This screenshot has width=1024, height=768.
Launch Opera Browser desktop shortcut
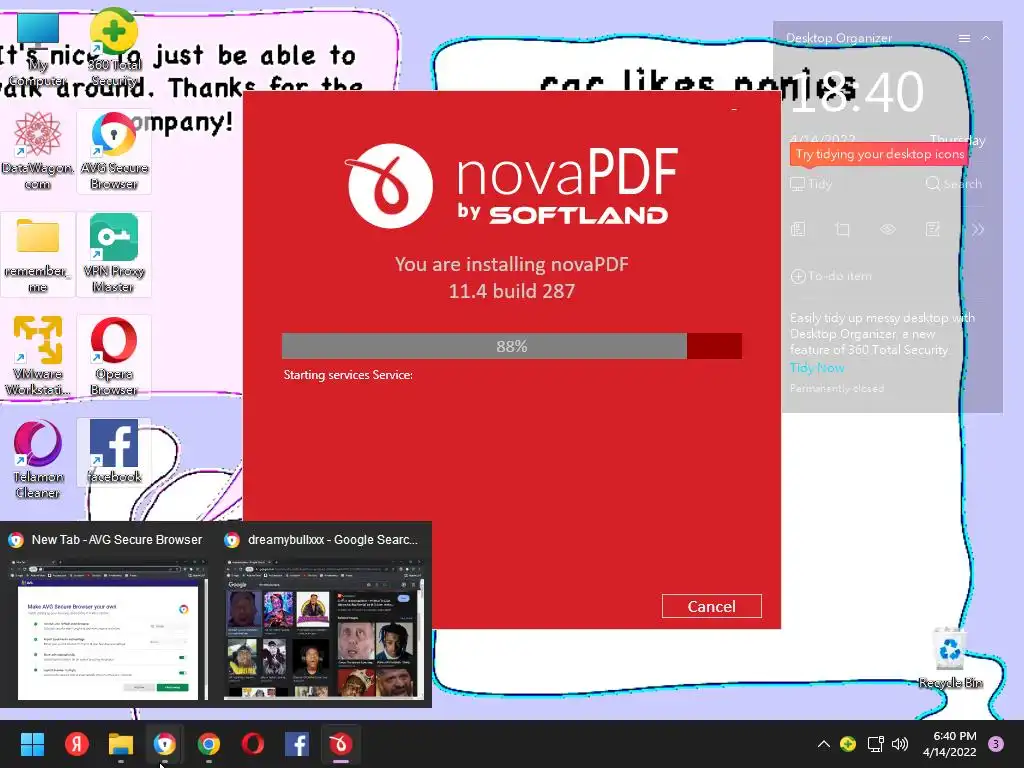pyautogui.click(x=114, y=357)
